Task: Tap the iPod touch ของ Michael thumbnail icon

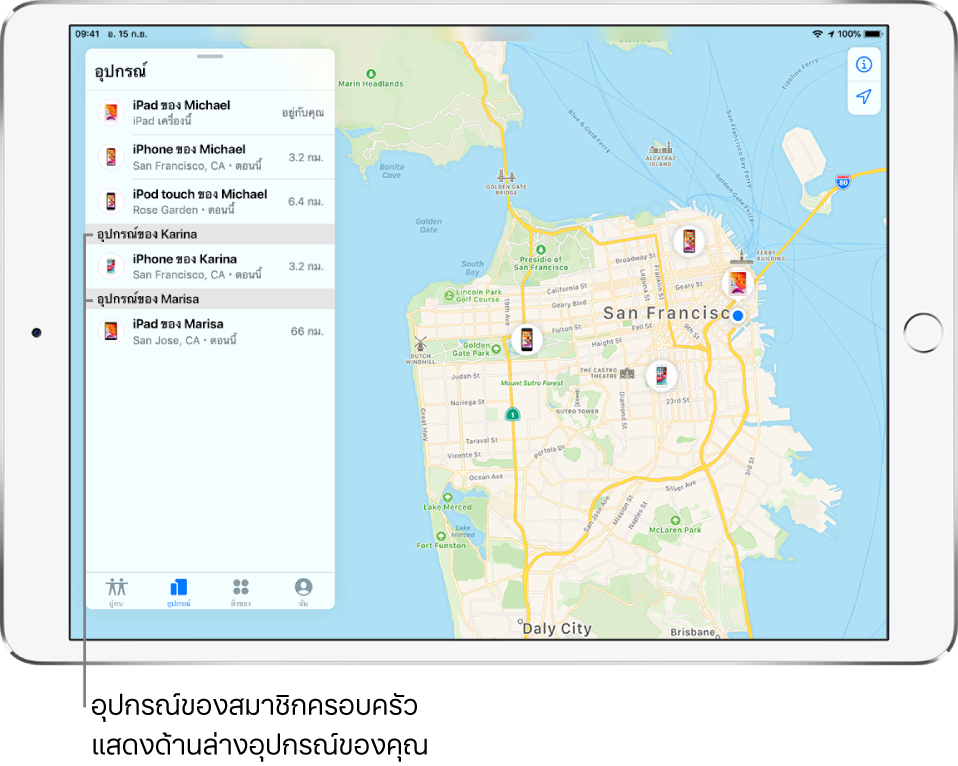Action: pos(111,201)
